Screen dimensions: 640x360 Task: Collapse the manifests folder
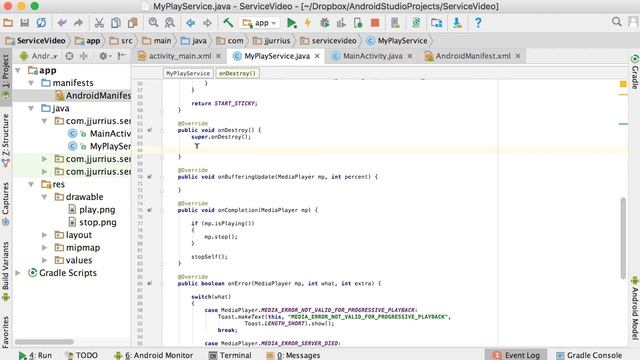coord(31,83)
